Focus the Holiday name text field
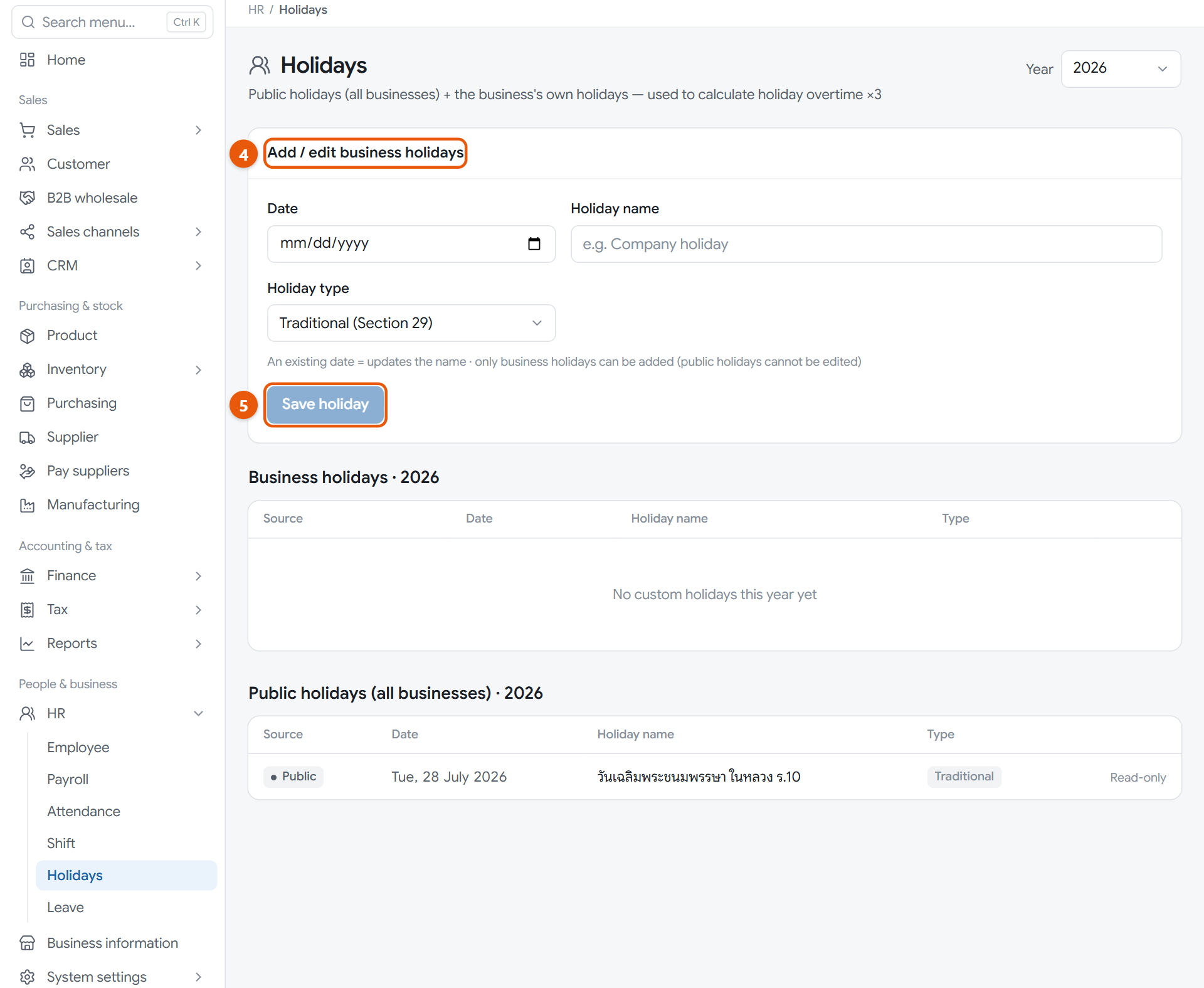The image size is (1204, 988). pos(866,244)
